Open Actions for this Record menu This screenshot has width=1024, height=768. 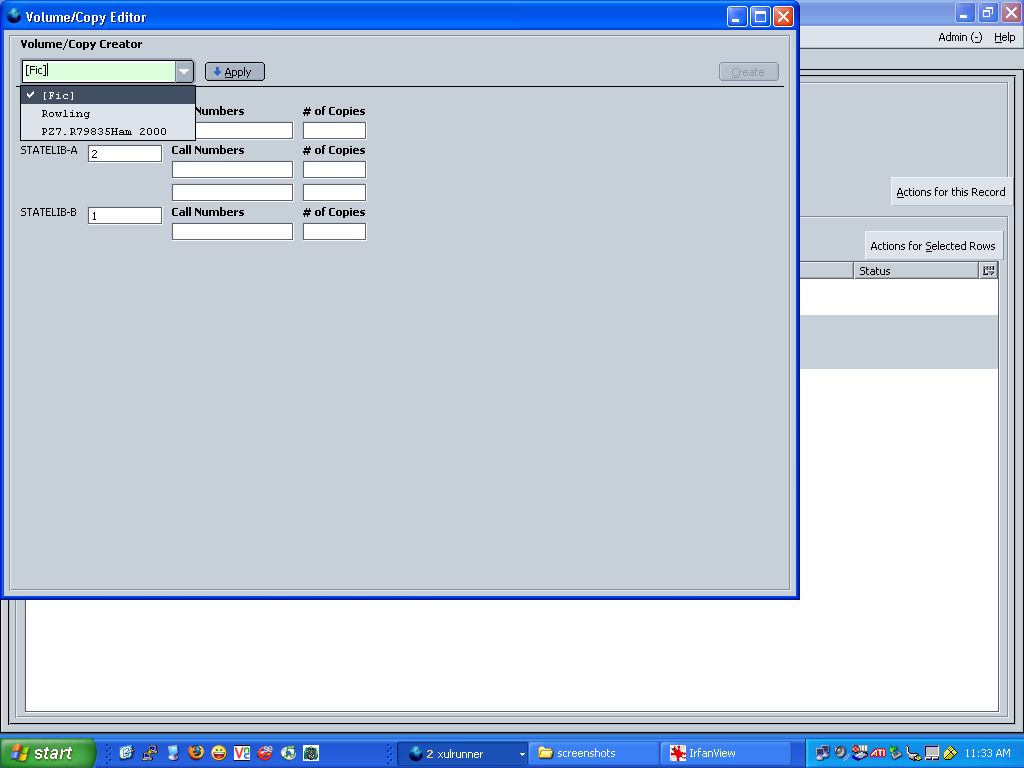[x=950, y=192]
